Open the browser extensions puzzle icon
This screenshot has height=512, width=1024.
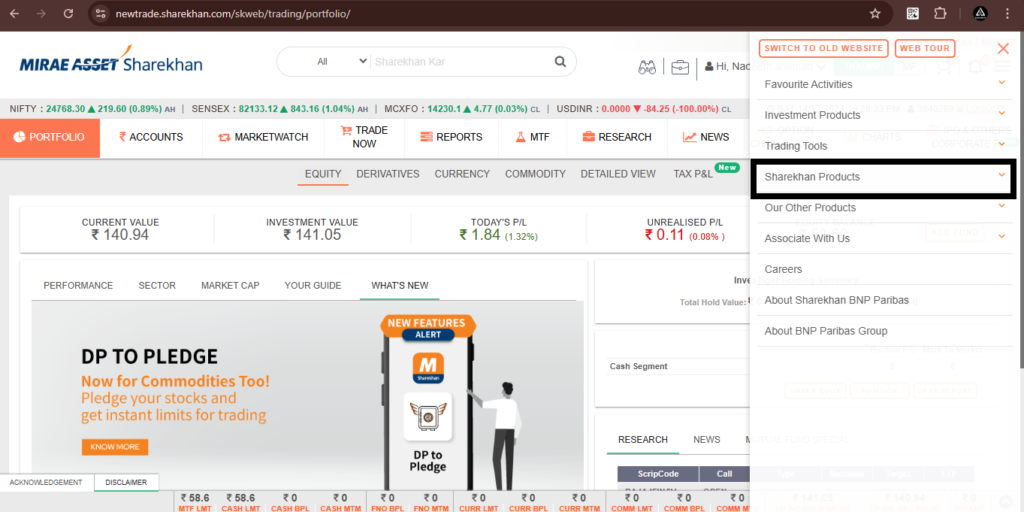pos(939,13)
